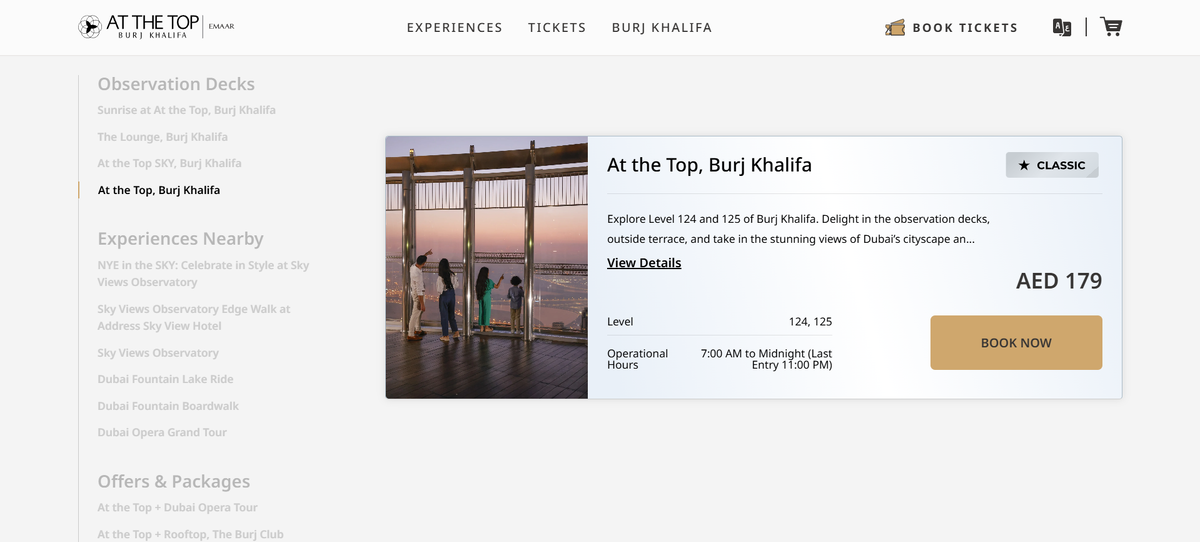Open the shopping cart
This screenshot has height=542, width=1200.
pyautogui.click(x=1110, y=27)
